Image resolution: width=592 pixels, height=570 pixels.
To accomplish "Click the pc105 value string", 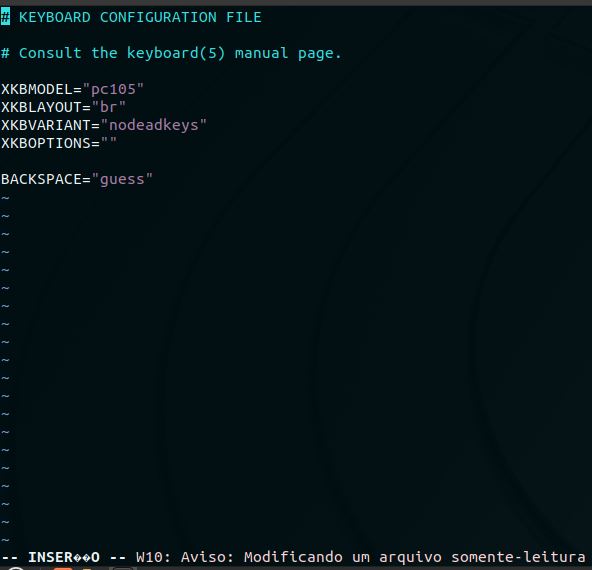I will pyautogui.click(x=113, y=89).
